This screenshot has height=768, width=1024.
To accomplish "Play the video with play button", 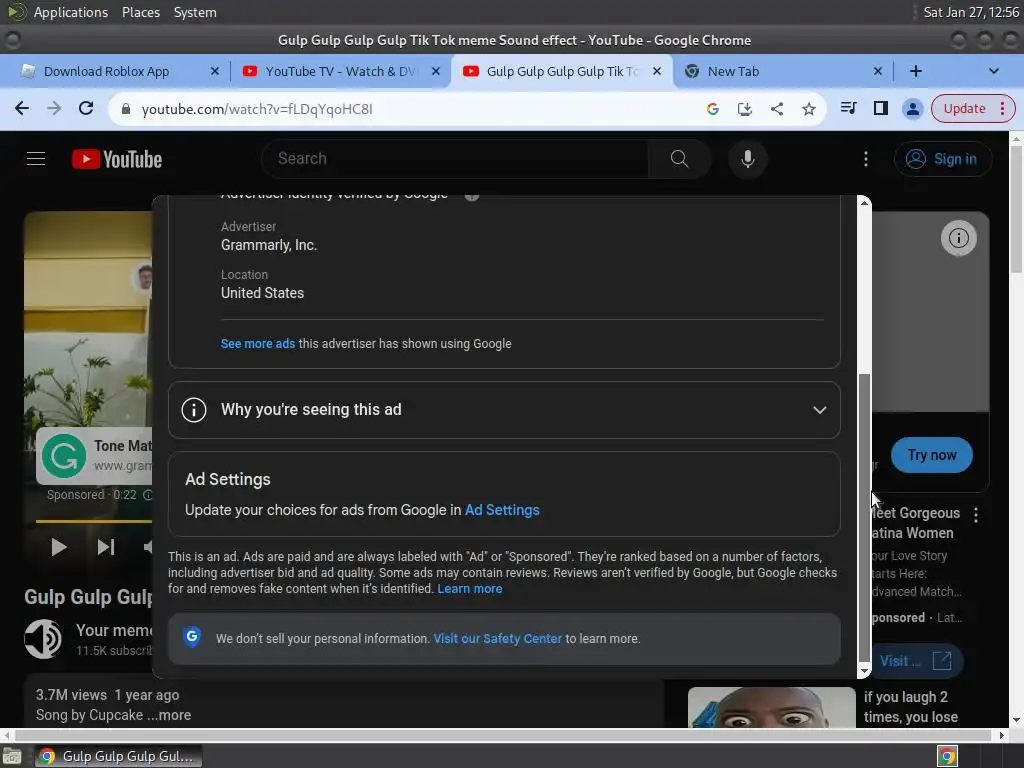I will [59, 547].
